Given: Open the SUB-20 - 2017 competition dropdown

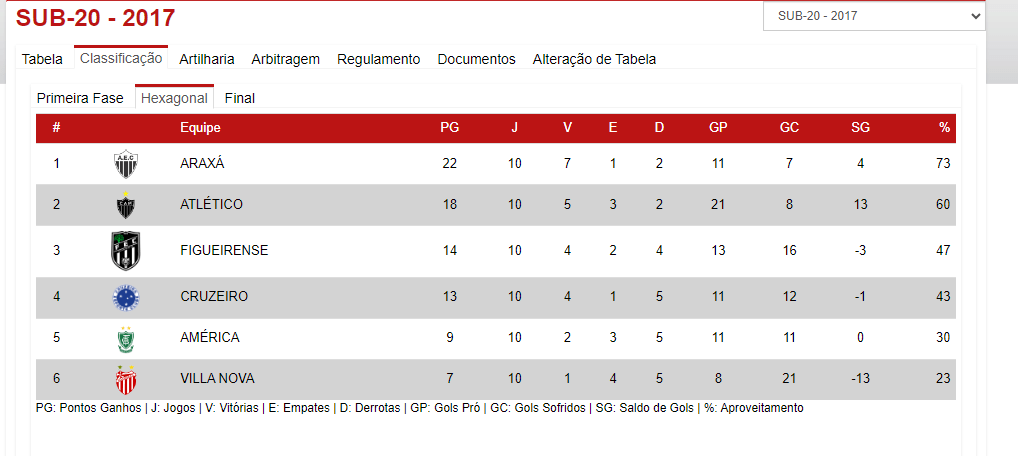Looking at the screenshot, I should pos(874,16).
